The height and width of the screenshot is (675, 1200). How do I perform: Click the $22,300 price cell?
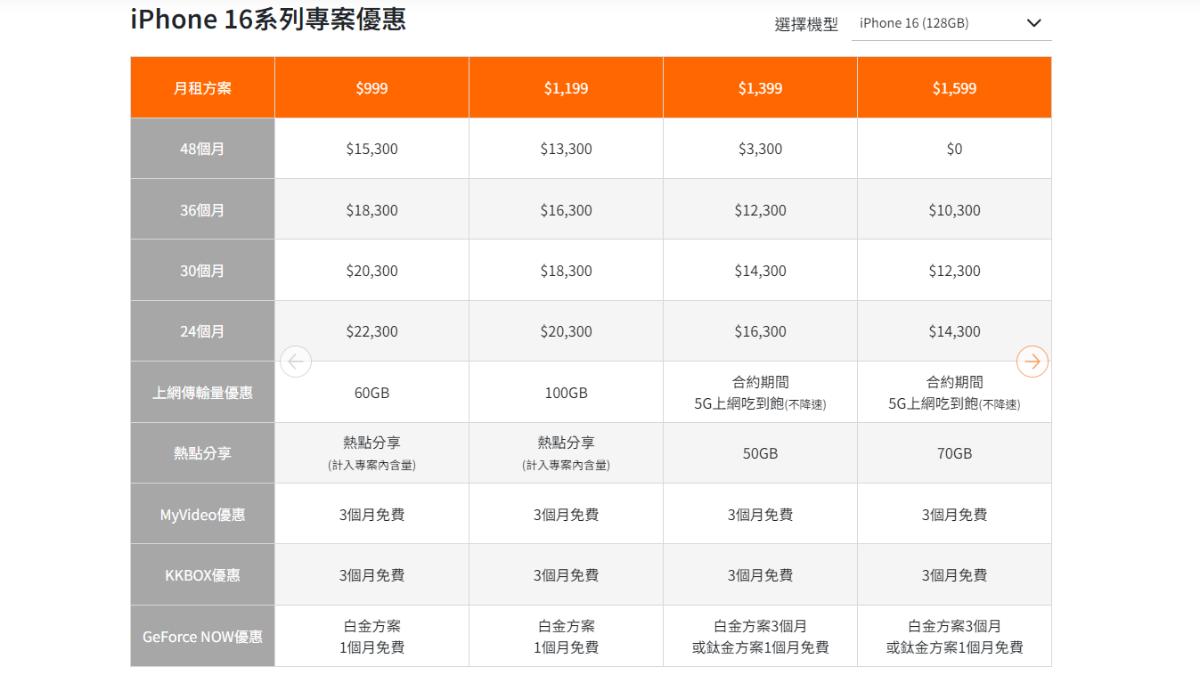click(x=372, y=332)
